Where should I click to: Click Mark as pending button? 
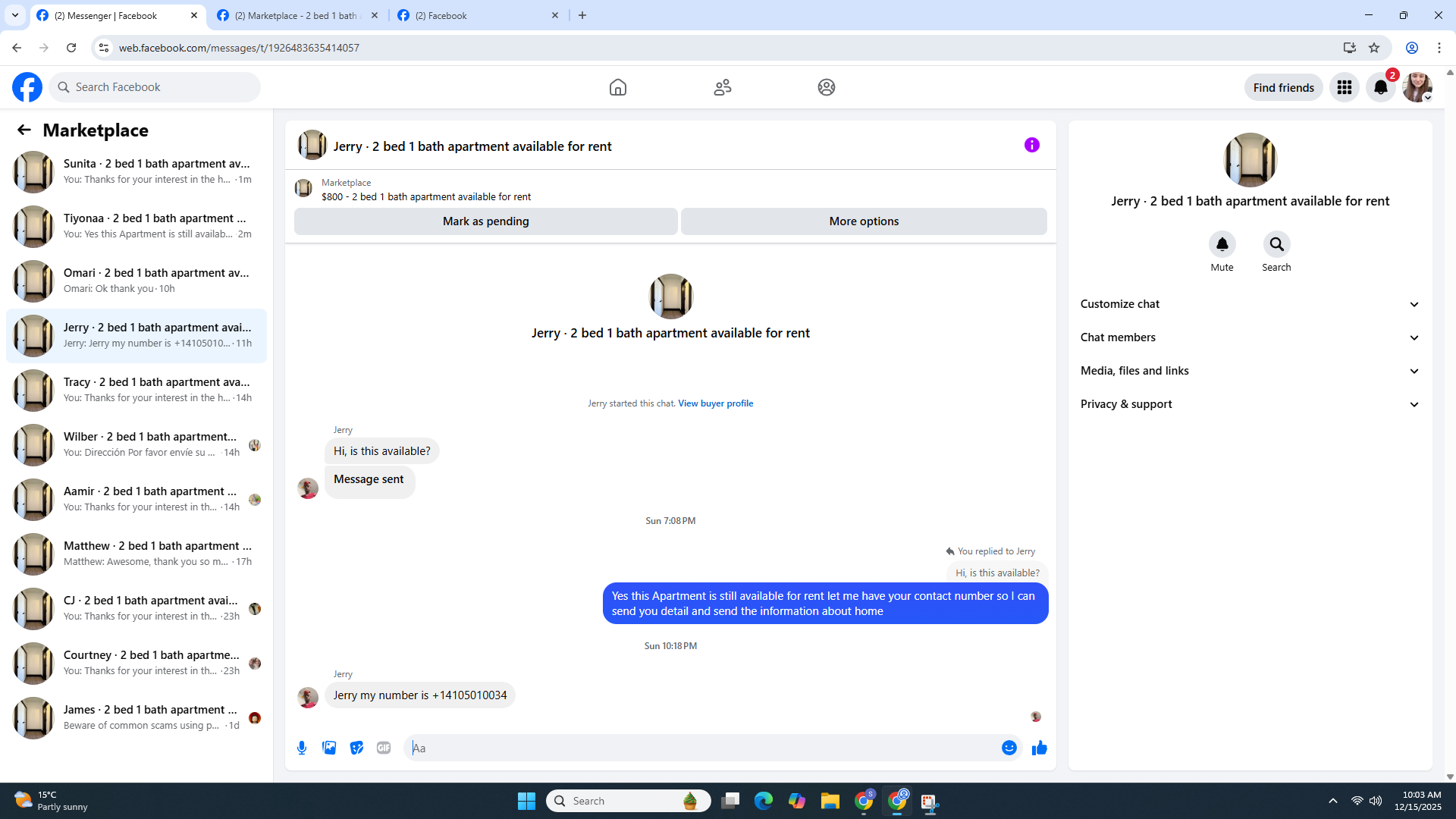[x=486, y=221]
